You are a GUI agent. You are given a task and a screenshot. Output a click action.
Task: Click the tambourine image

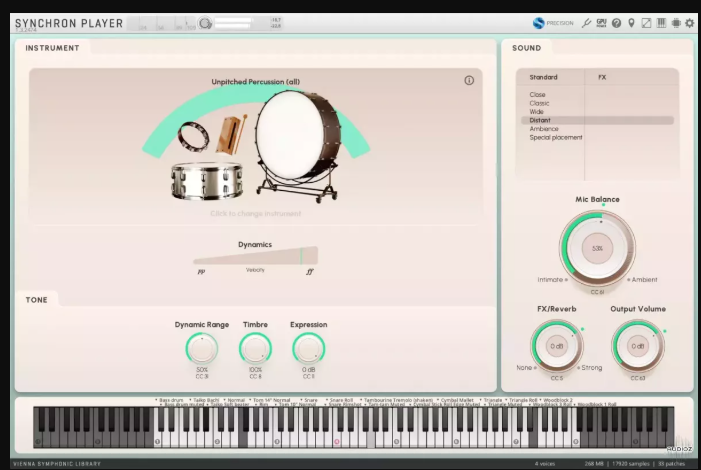coord(193,136)
